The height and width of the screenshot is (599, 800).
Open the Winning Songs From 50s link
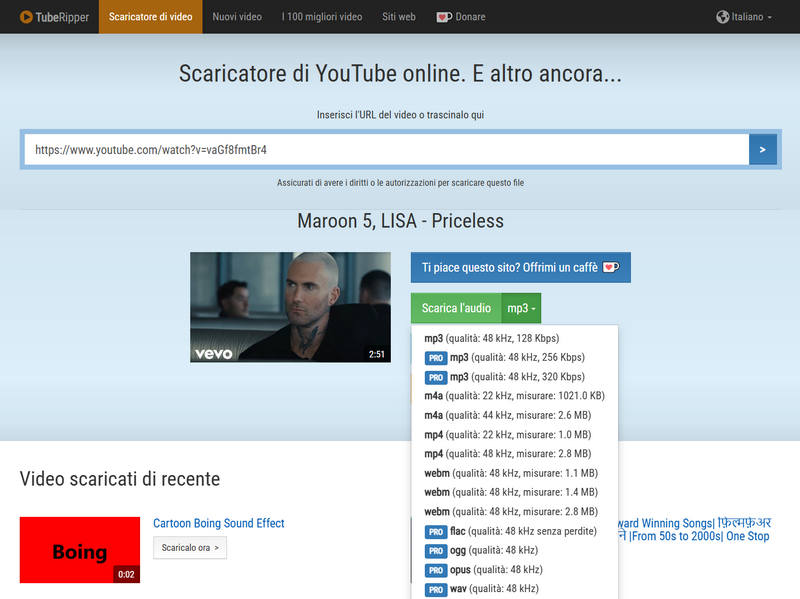pyautogui.click(x=694, y=529)
